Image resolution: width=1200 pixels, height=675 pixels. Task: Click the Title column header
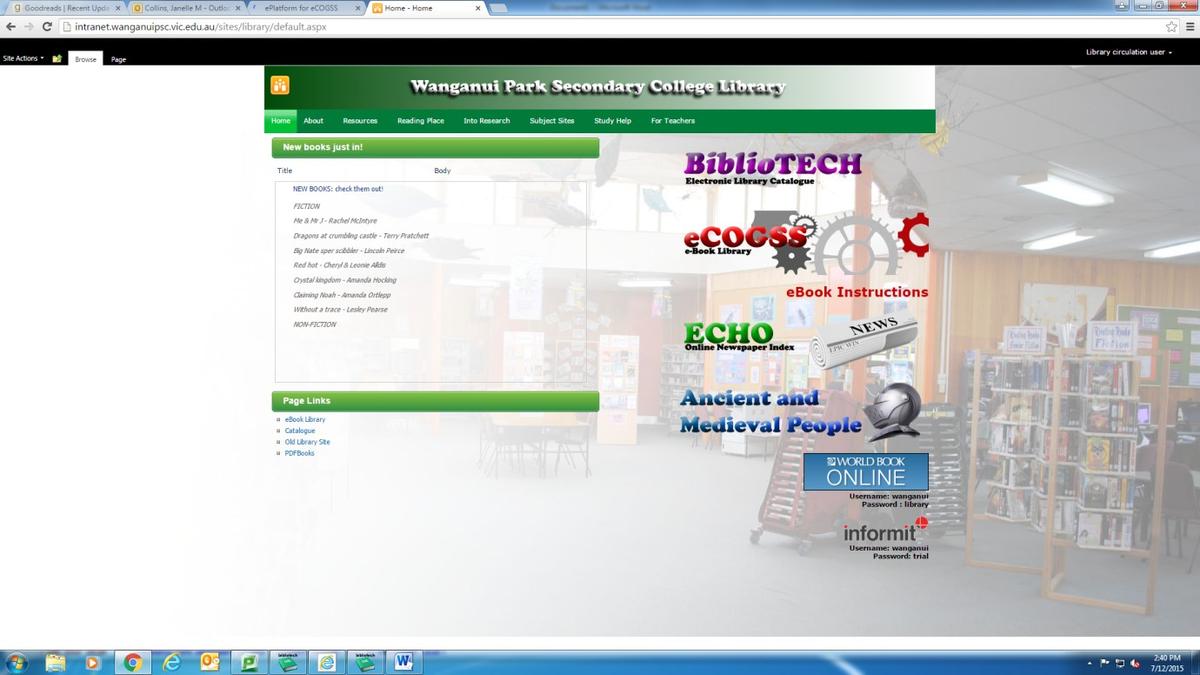tap(285, 171)
